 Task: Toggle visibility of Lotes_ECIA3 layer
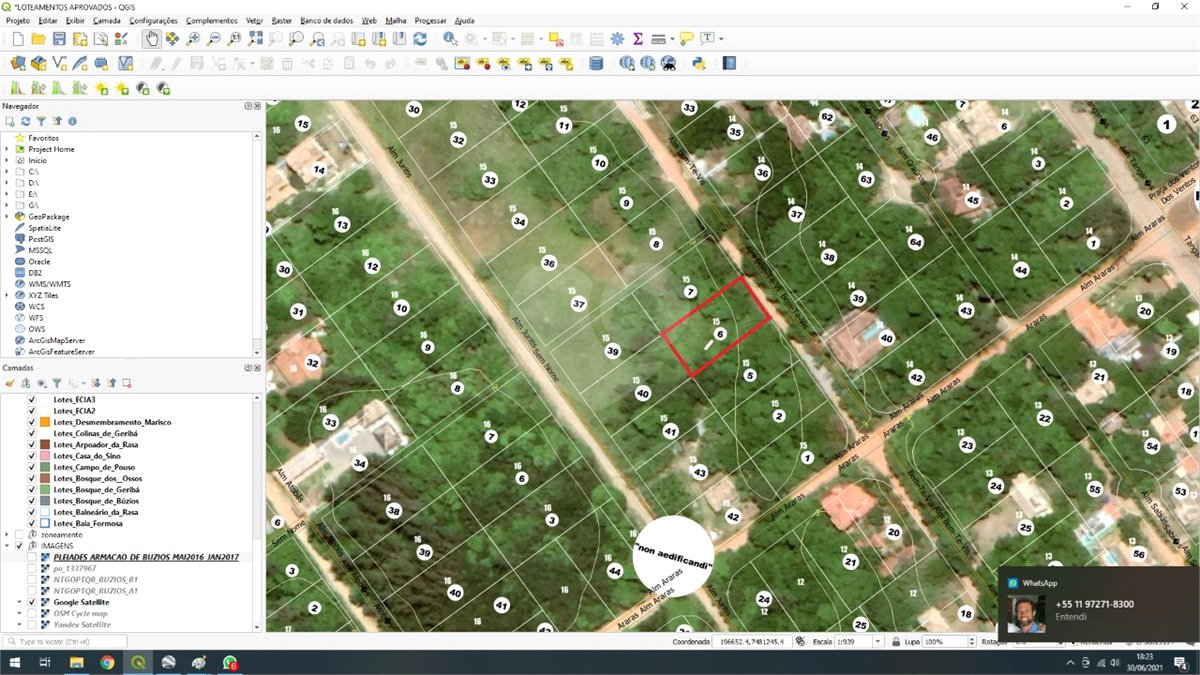pyautogui.click(x=33, y=399)
